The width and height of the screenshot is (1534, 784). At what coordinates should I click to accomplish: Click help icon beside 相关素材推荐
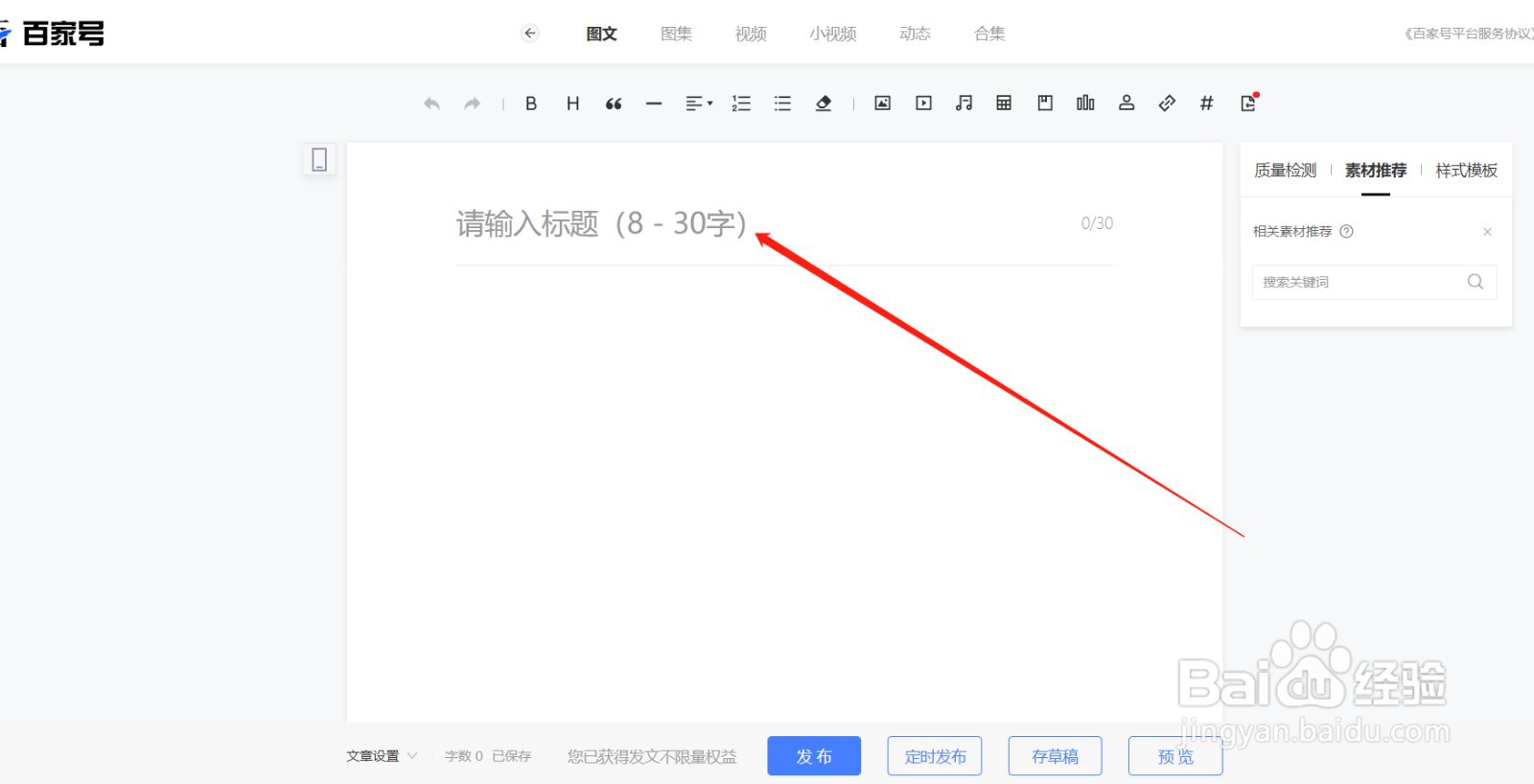point(1346,231)
